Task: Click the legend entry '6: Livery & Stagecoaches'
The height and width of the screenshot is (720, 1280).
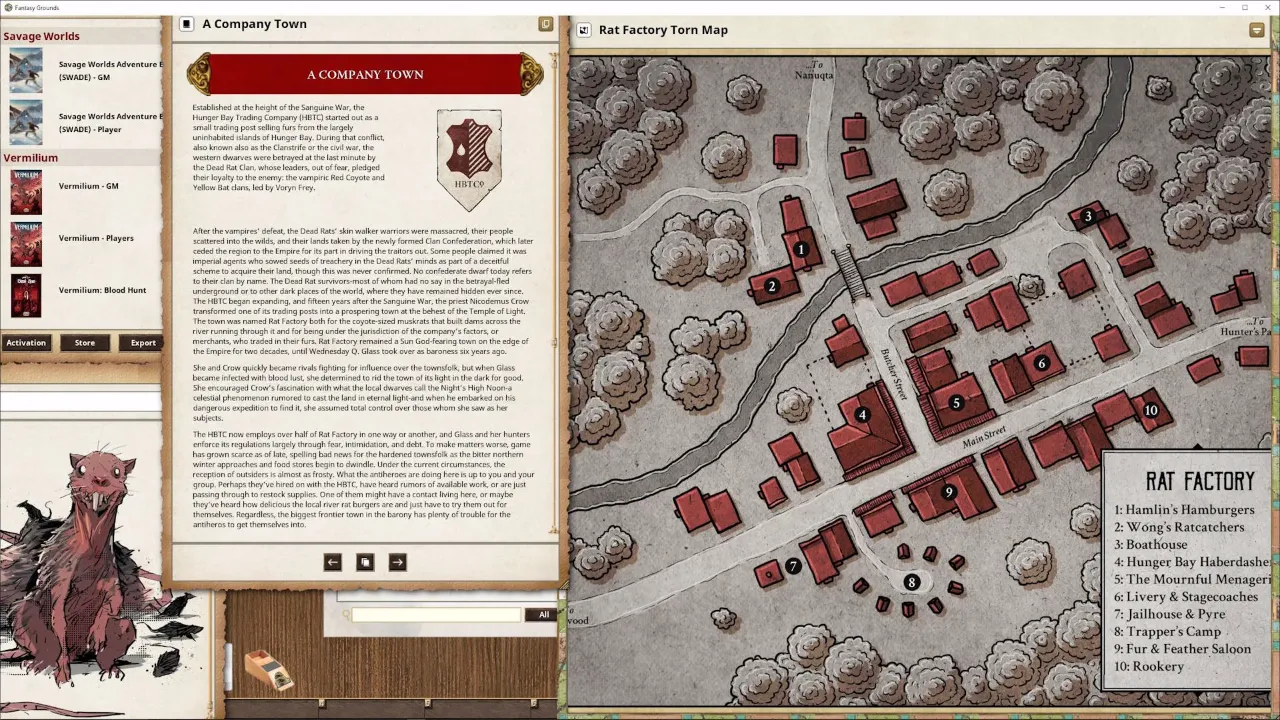Action: (x=1186, y=597)
